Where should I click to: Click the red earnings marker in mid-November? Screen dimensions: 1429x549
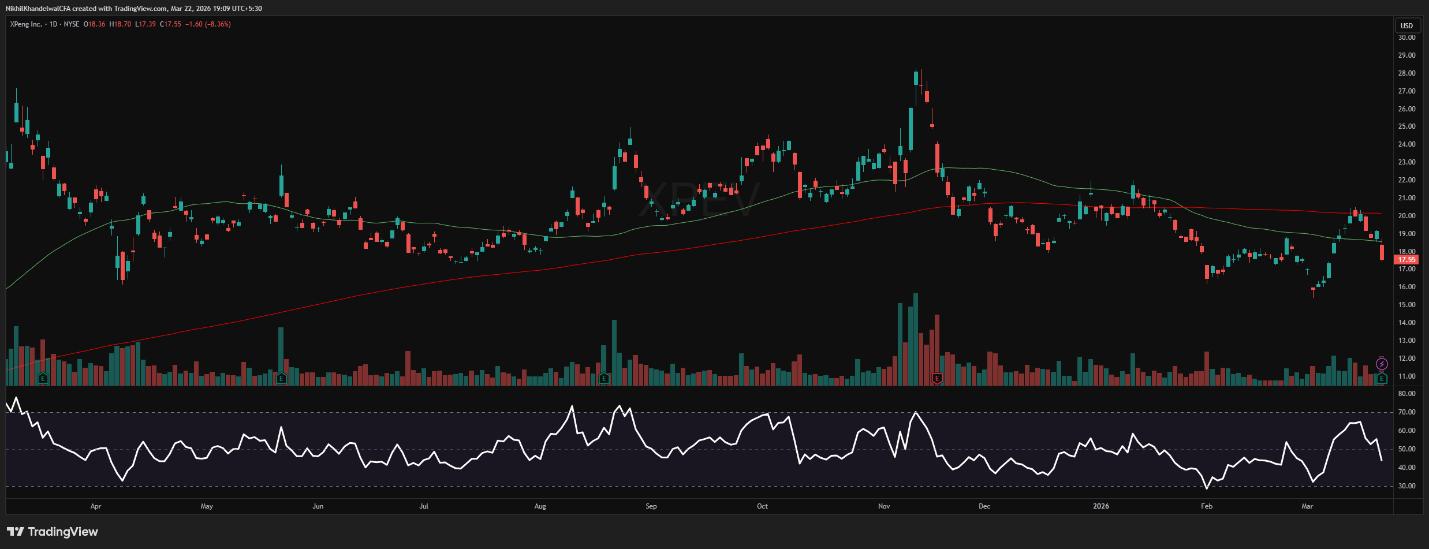pyautogui.click(x=937, y=379)
